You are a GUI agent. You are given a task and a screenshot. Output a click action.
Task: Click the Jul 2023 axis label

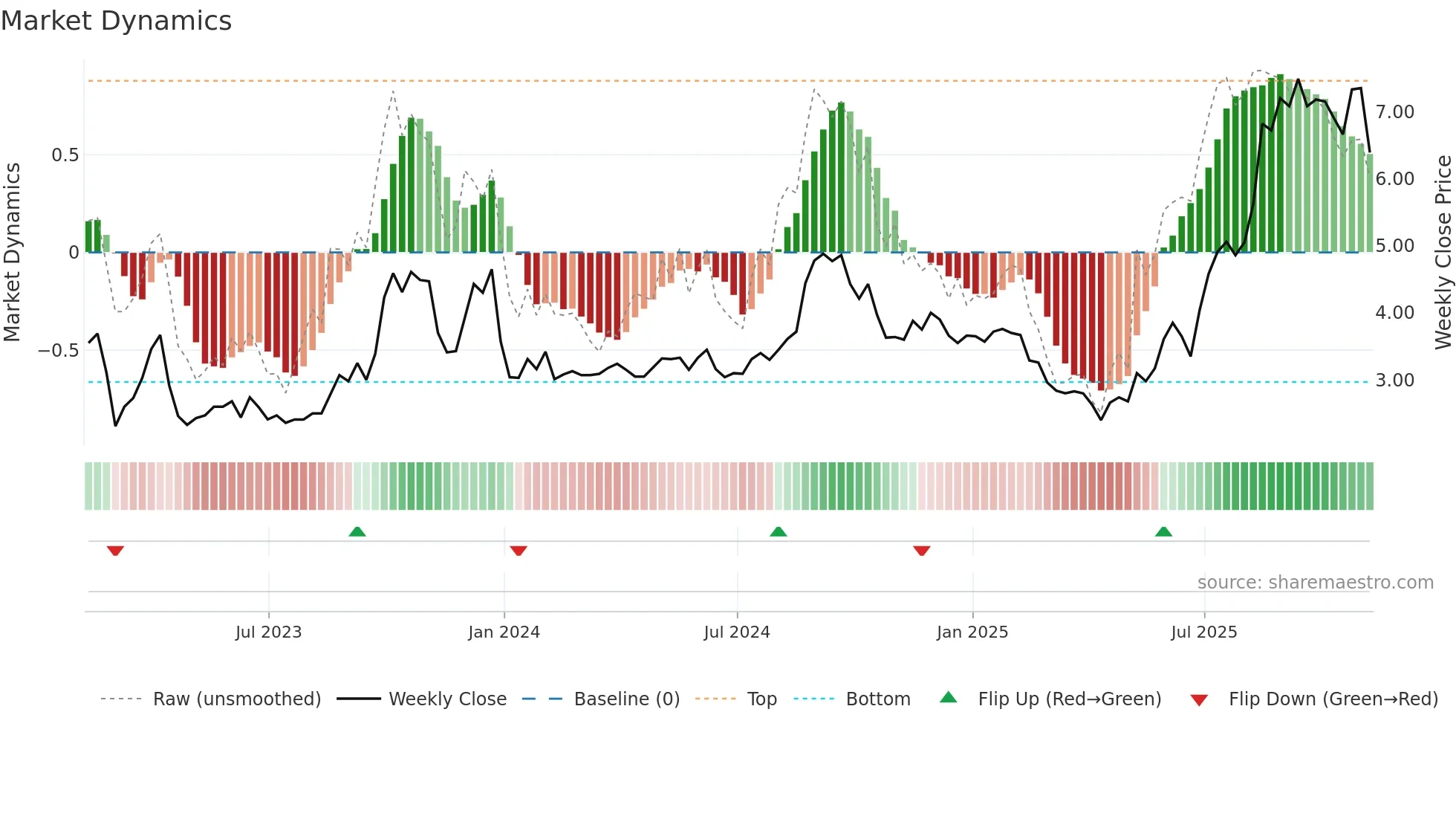point(268,632)
